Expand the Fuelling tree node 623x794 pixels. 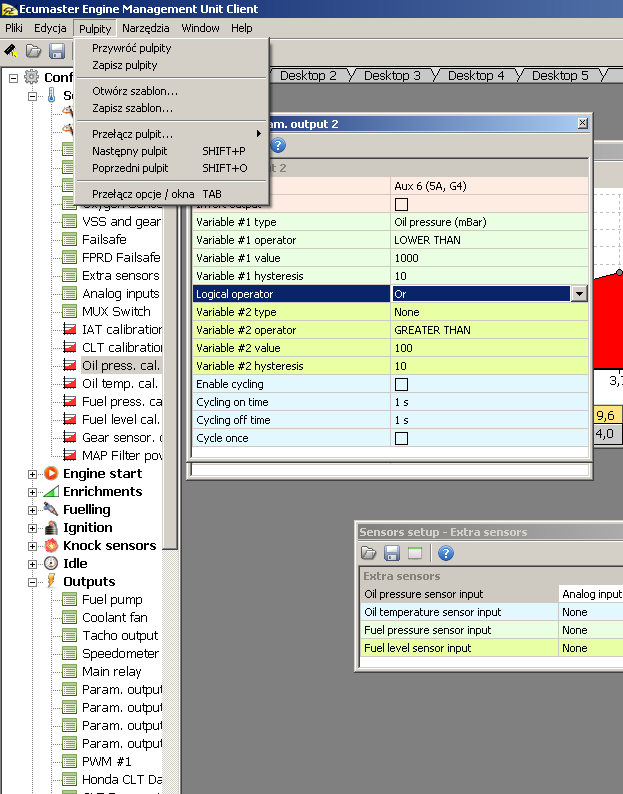point(33,510)
